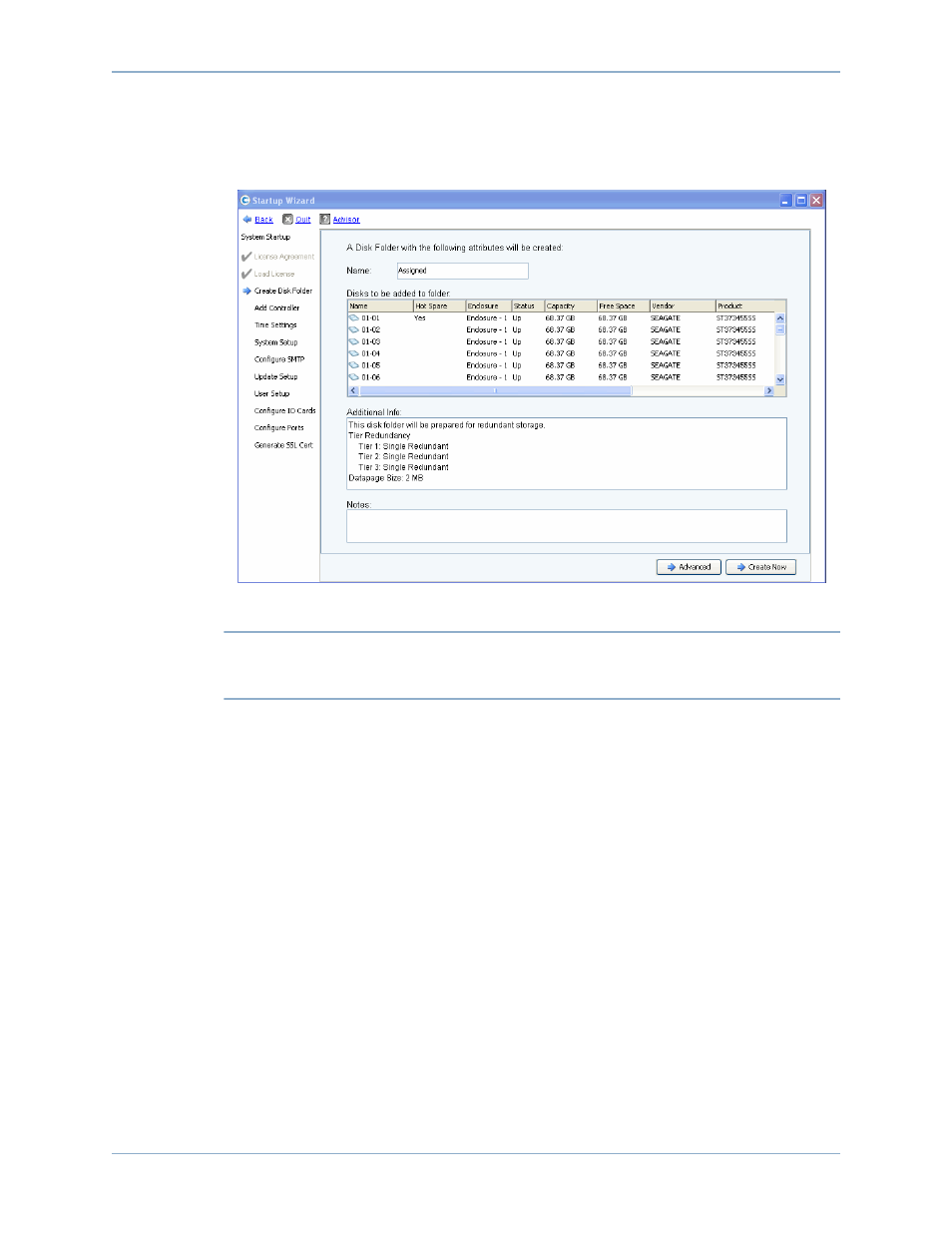Click the horizontal scrollbar left arrow

pos(353,391)
